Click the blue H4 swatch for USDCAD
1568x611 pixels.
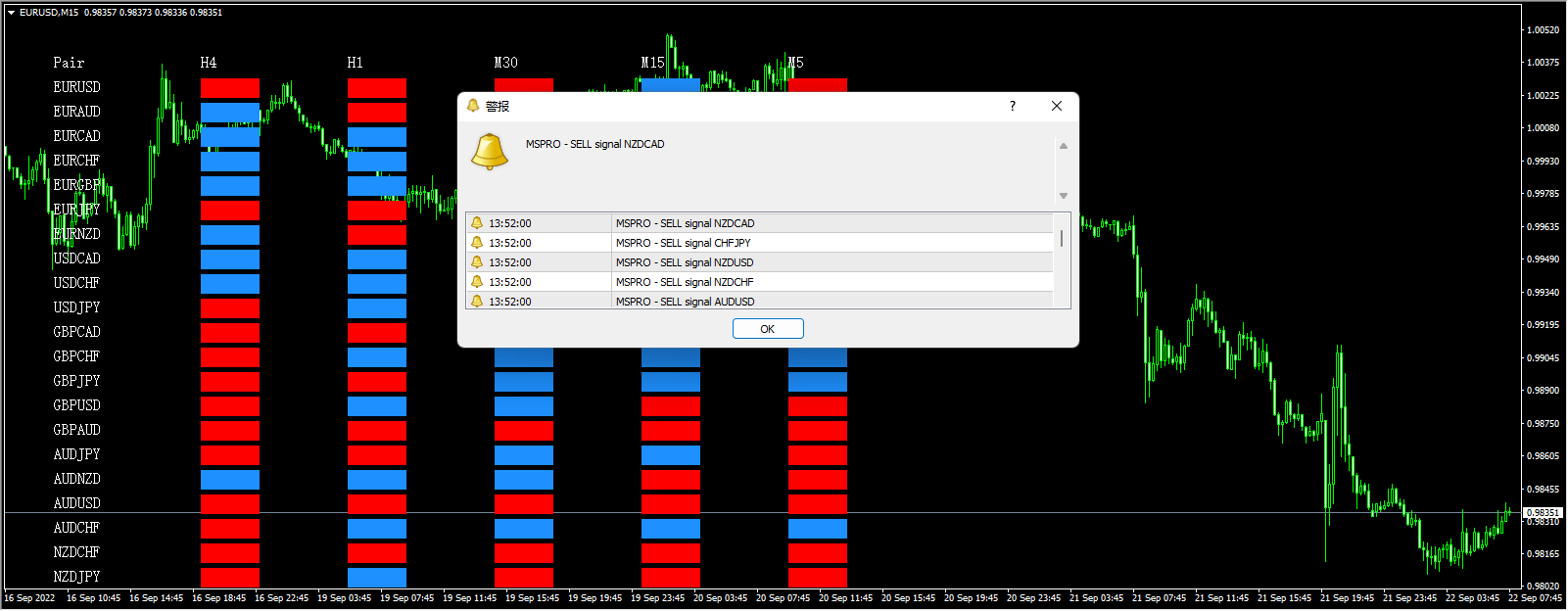[x=230, y=259]
